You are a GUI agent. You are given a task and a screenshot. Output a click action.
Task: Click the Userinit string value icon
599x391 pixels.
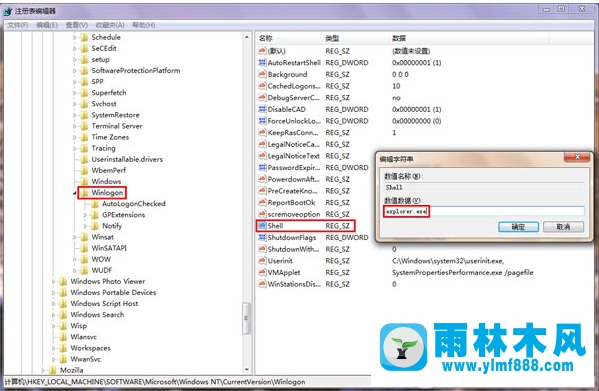point(262,260)
